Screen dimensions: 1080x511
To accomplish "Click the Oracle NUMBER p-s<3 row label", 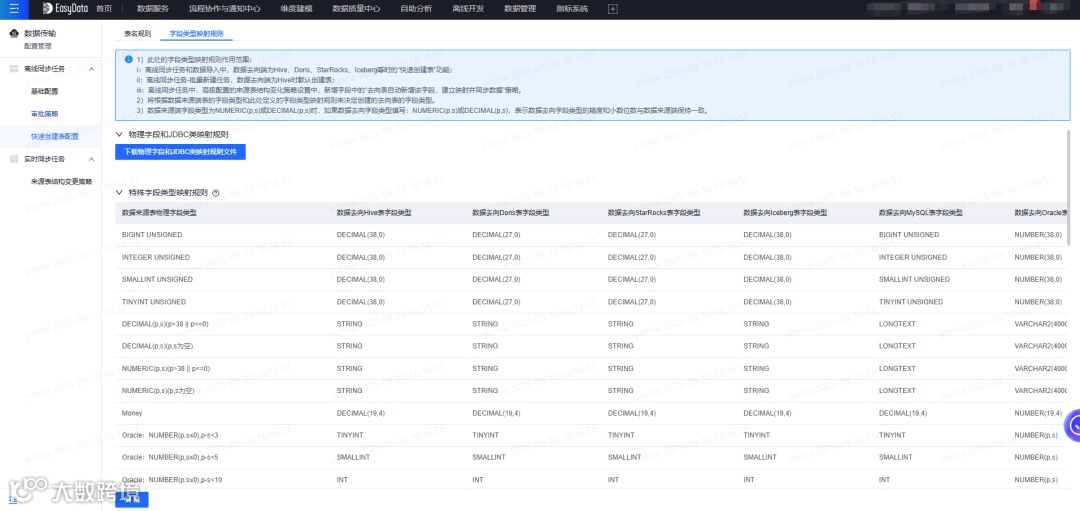I will click(x=170, y=435).
